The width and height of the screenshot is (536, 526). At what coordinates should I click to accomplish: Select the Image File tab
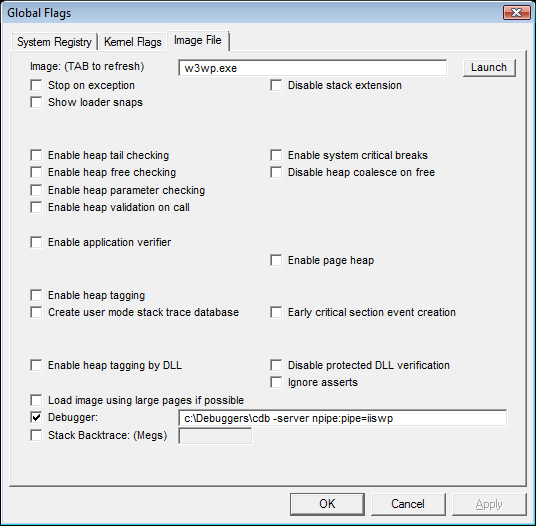[198, 40]
